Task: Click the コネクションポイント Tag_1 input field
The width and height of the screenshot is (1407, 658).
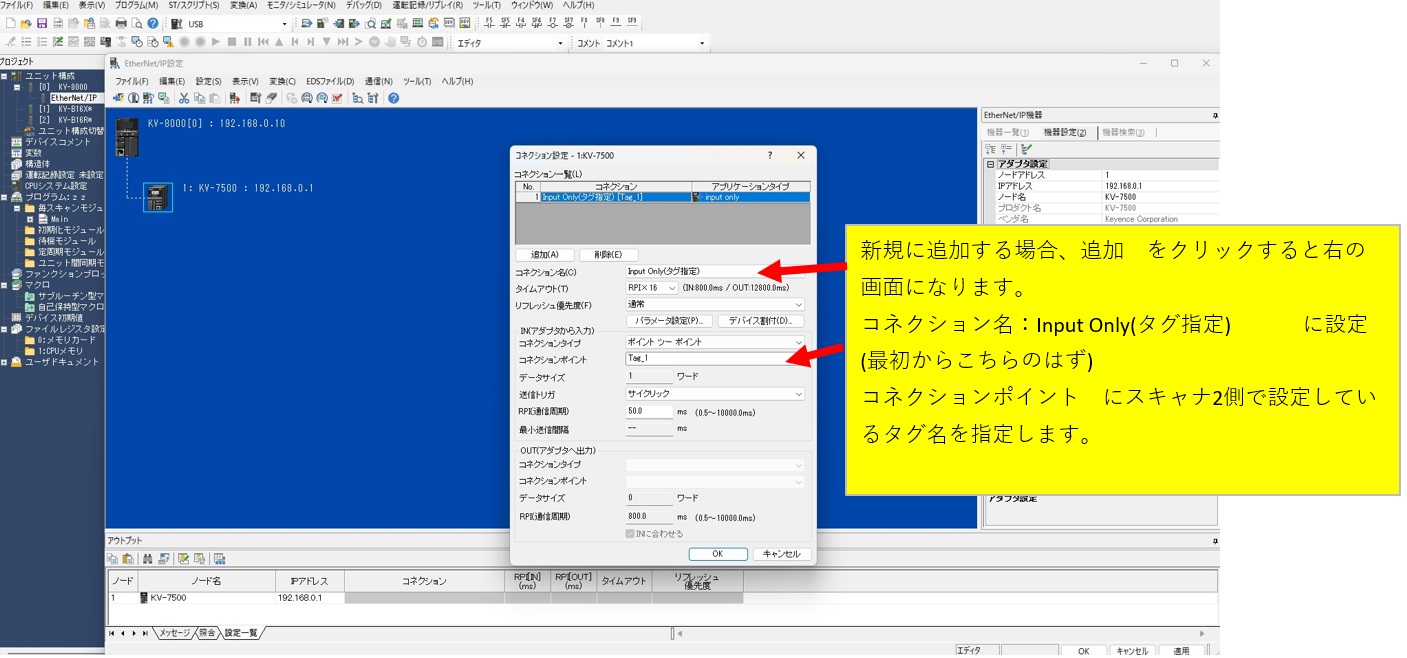Action: 714,358
